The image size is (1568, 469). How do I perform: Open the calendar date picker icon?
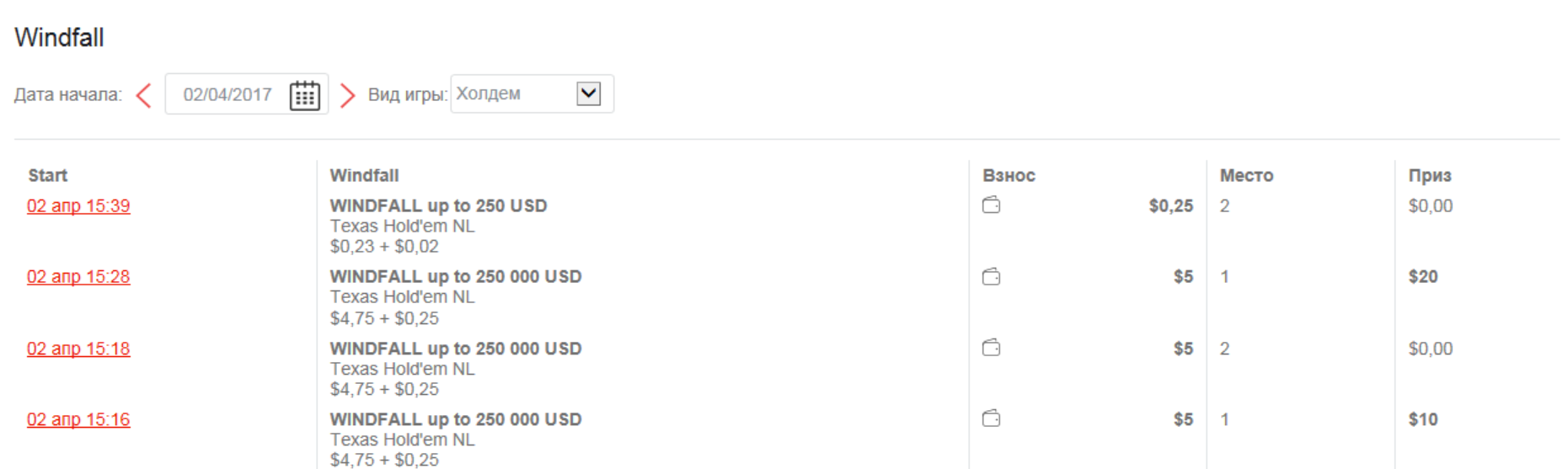pos(304,95)
